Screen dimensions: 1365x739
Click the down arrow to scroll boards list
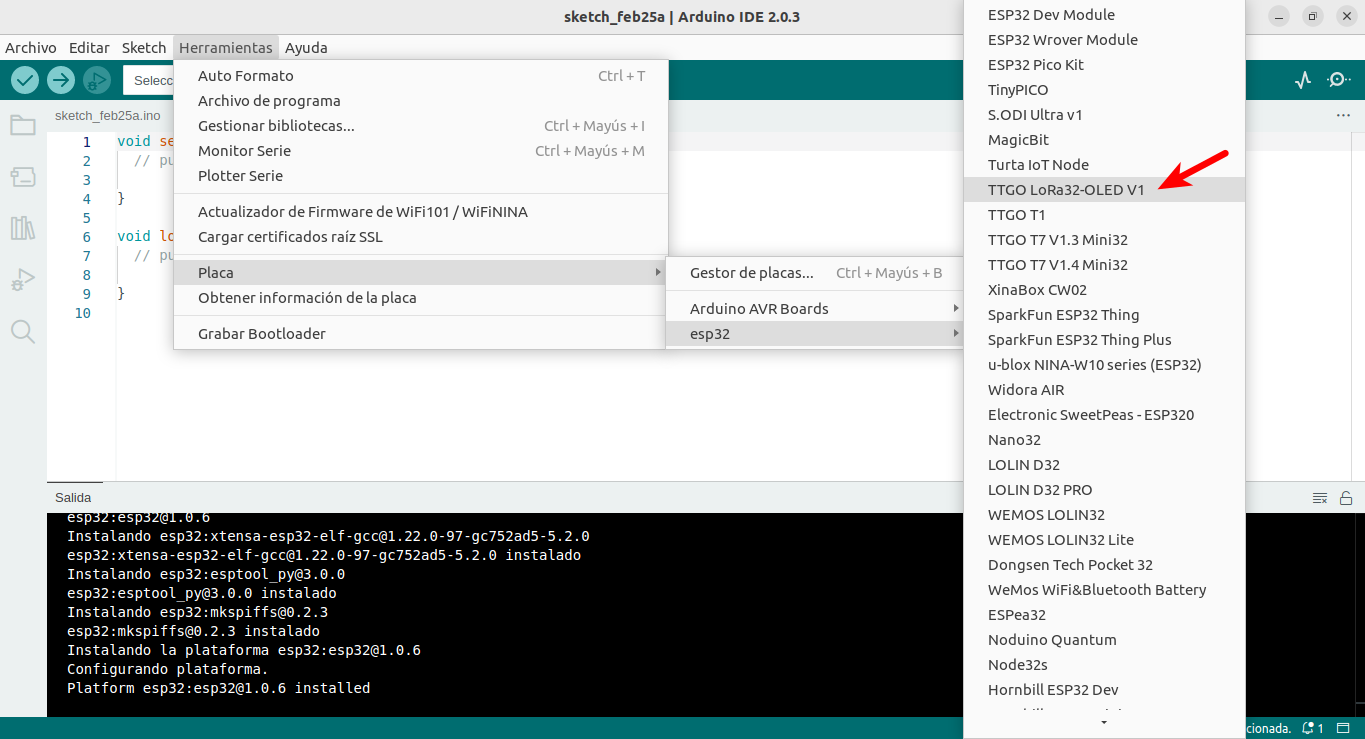pyautogui.click(x=1104, y=722)
